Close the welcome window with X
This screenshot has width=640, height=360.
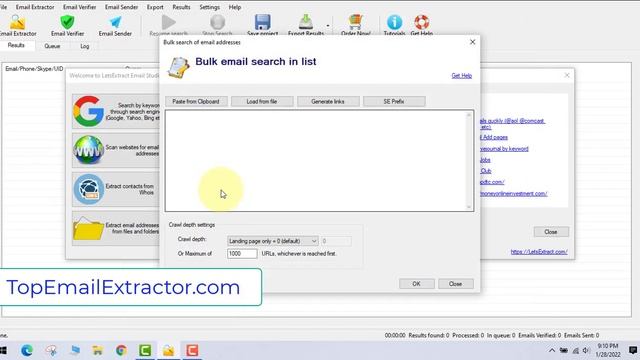567,75
